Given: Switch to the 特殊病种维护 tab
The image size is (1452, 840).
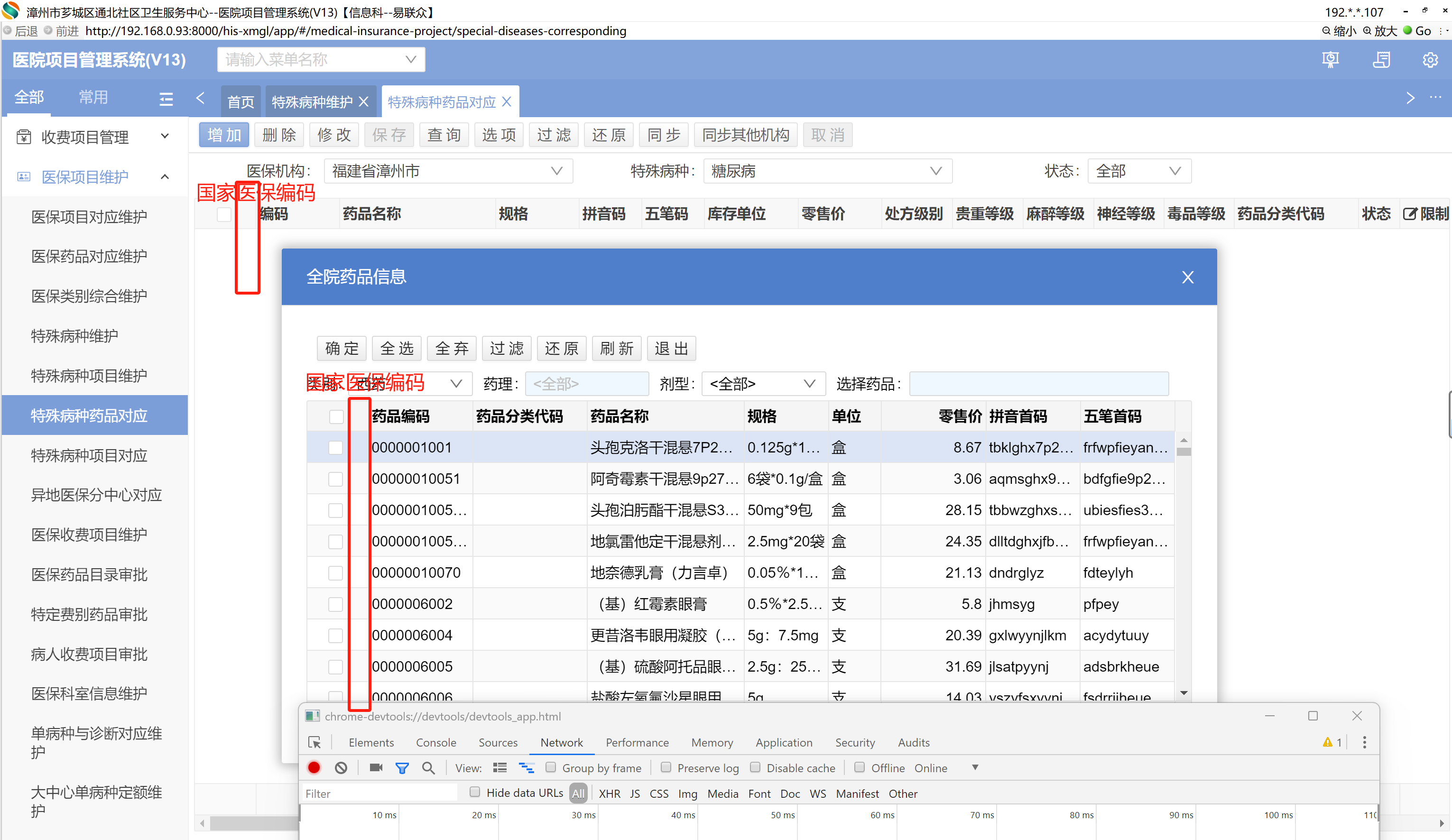Looking at the screenshot, I should click(312, 102).
